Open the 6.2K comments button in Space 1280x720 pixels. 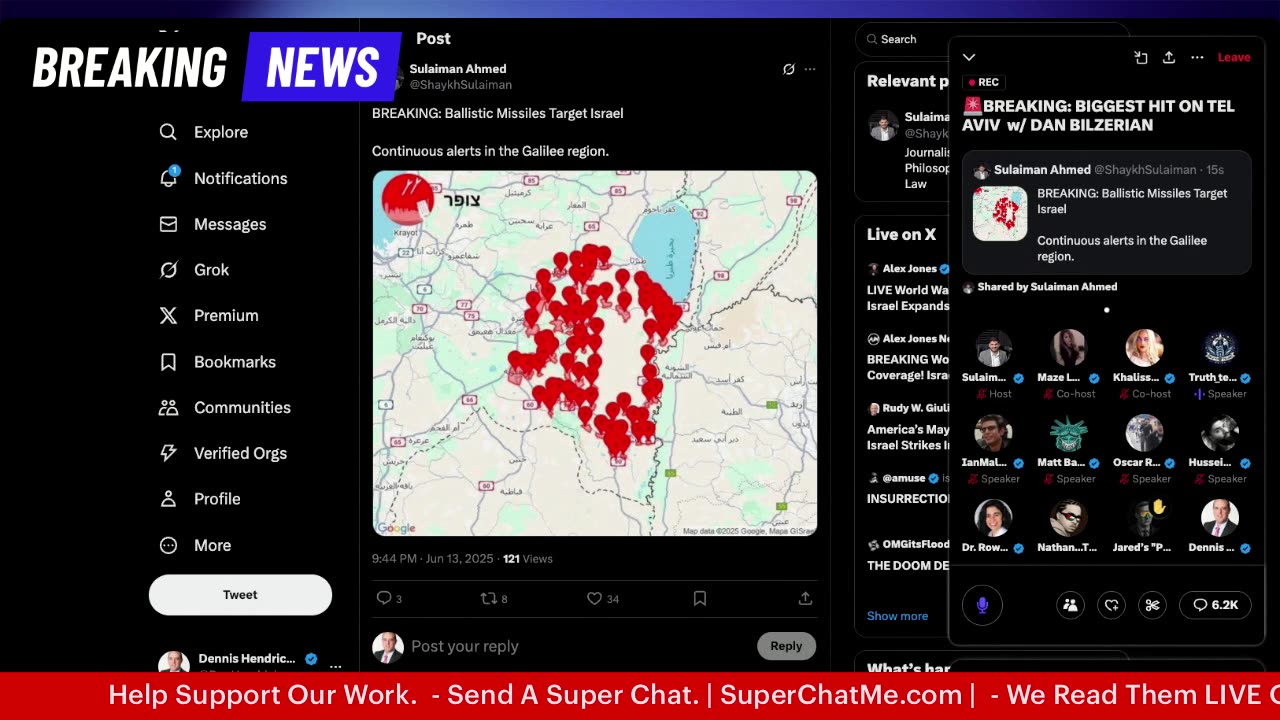(1215, 605)
